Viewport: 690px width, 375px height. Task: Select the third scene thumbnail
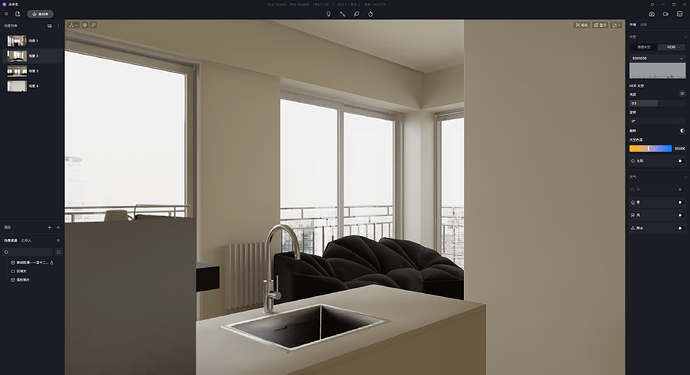pyautogui.click(x=17, y=71)
